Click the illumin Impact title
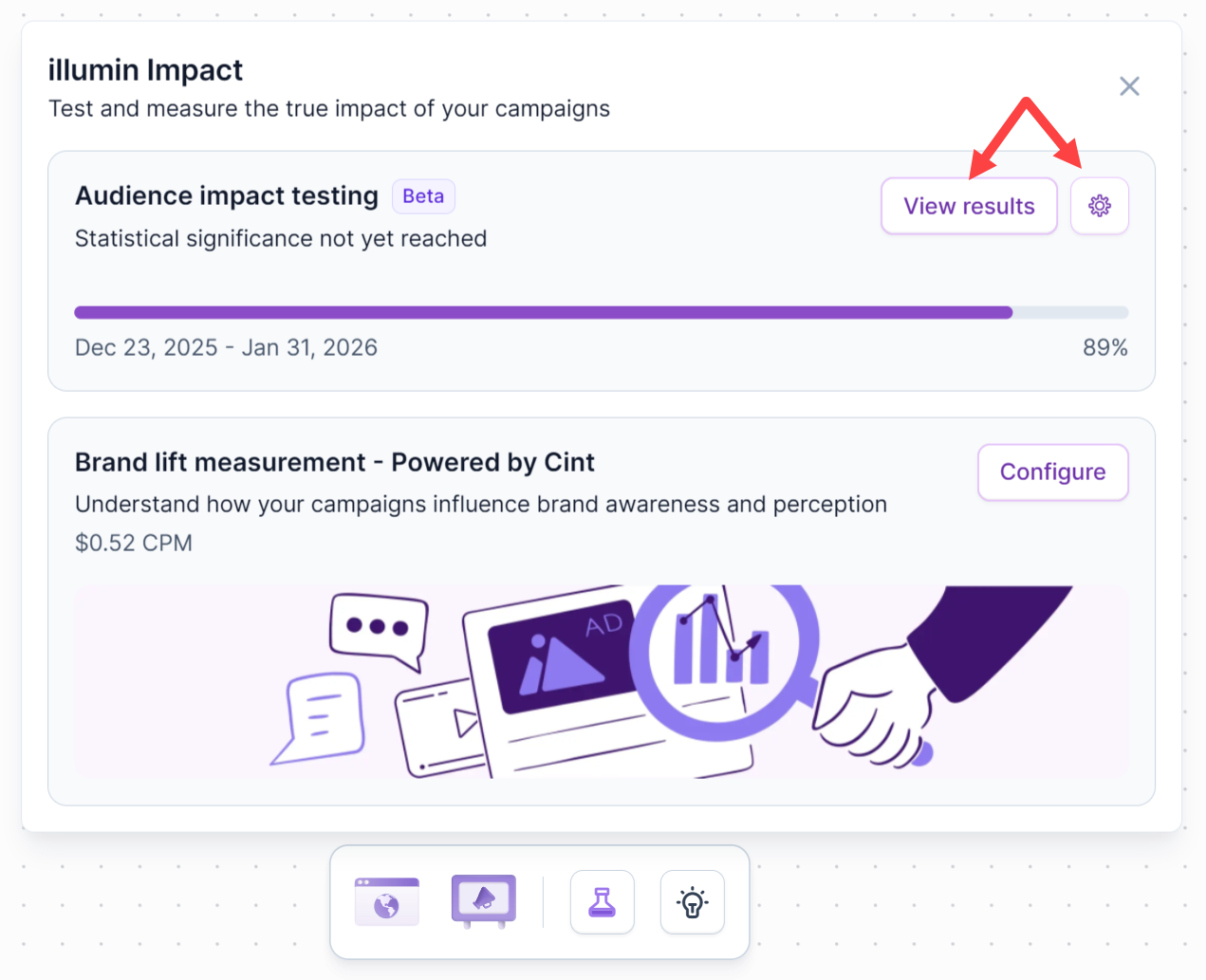The width and height of the screenshot is (1206, 980). [x=145, y=70]
